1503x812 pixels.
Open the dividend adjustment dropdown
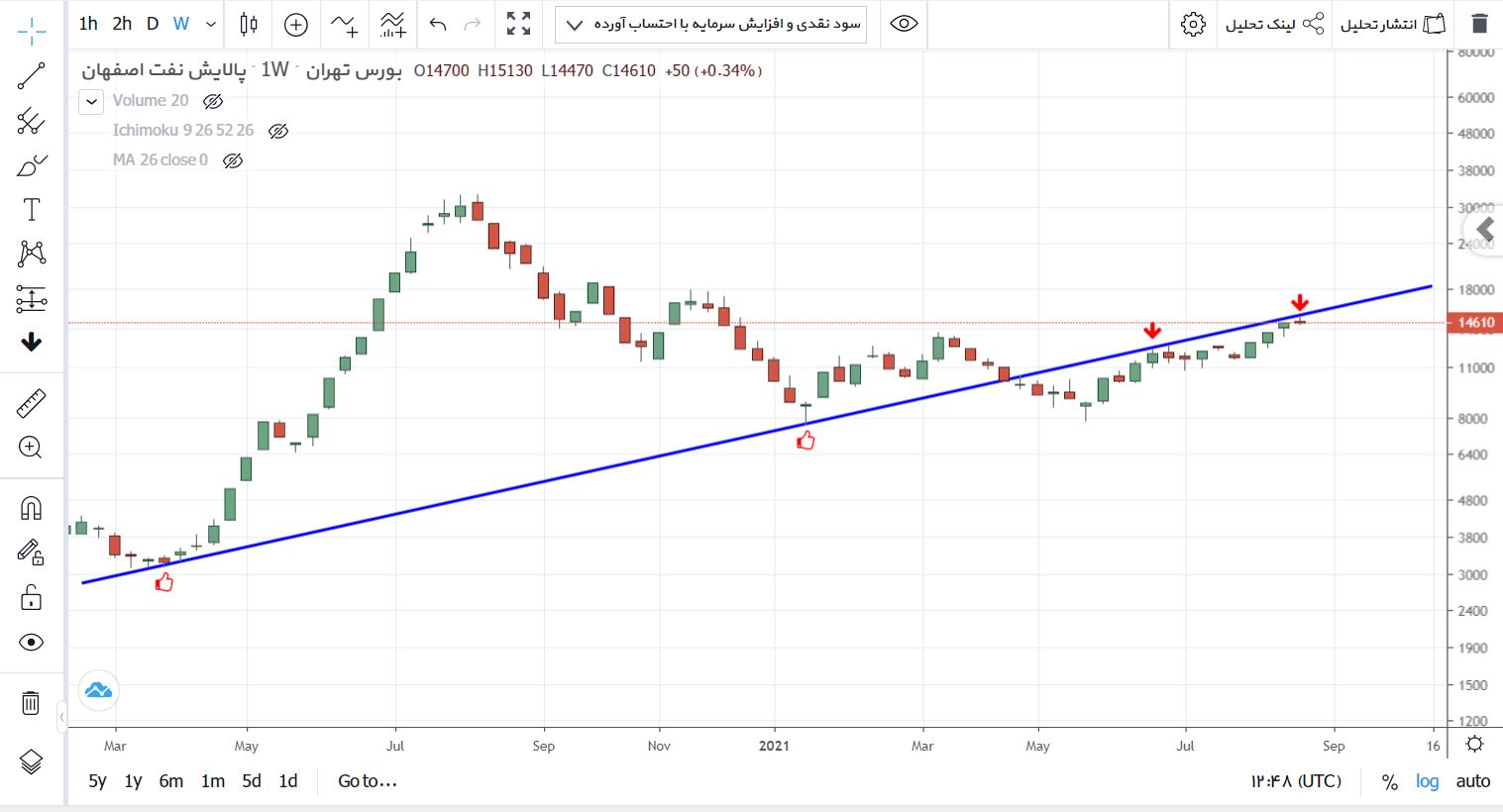(711, 24)
